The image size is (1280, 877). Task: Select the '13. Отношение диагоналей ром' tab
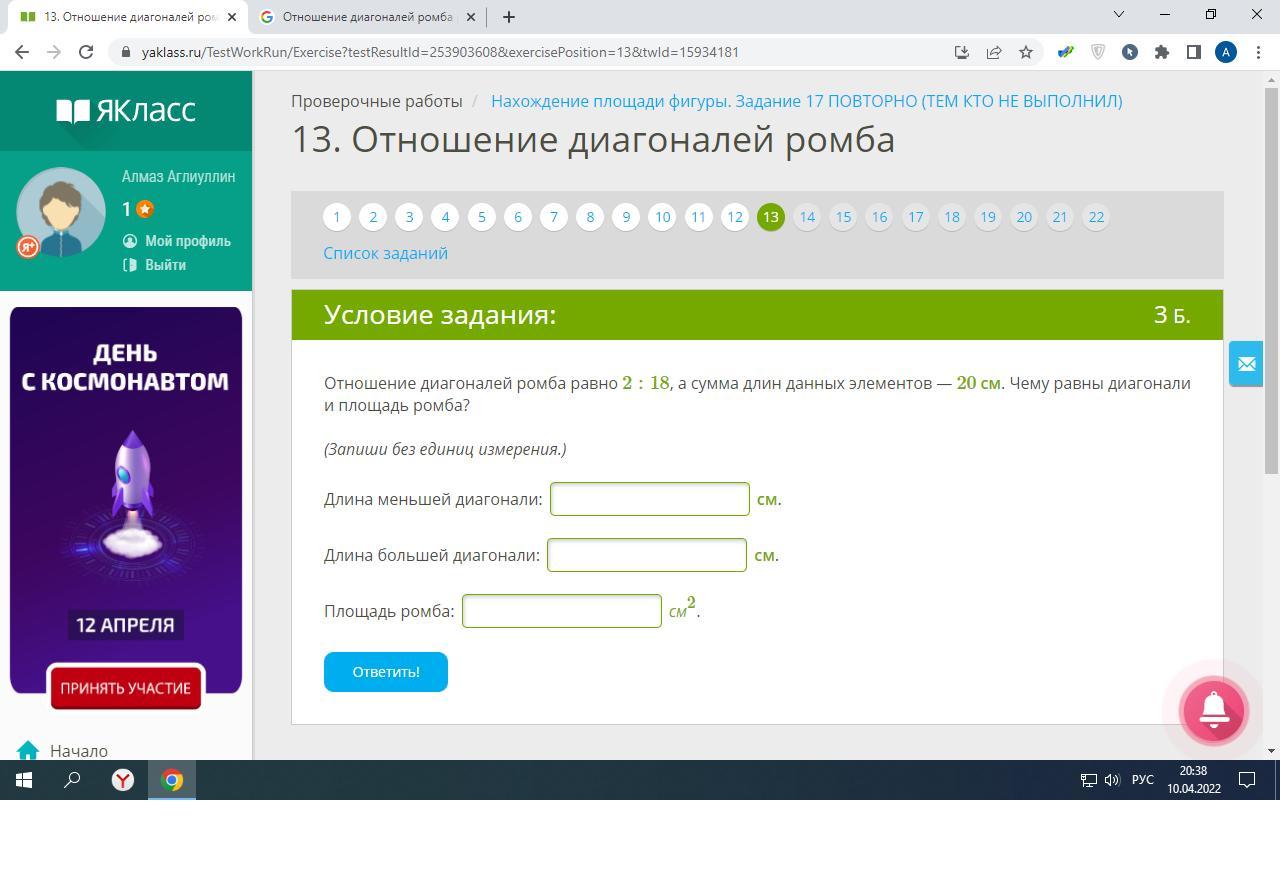128,16
